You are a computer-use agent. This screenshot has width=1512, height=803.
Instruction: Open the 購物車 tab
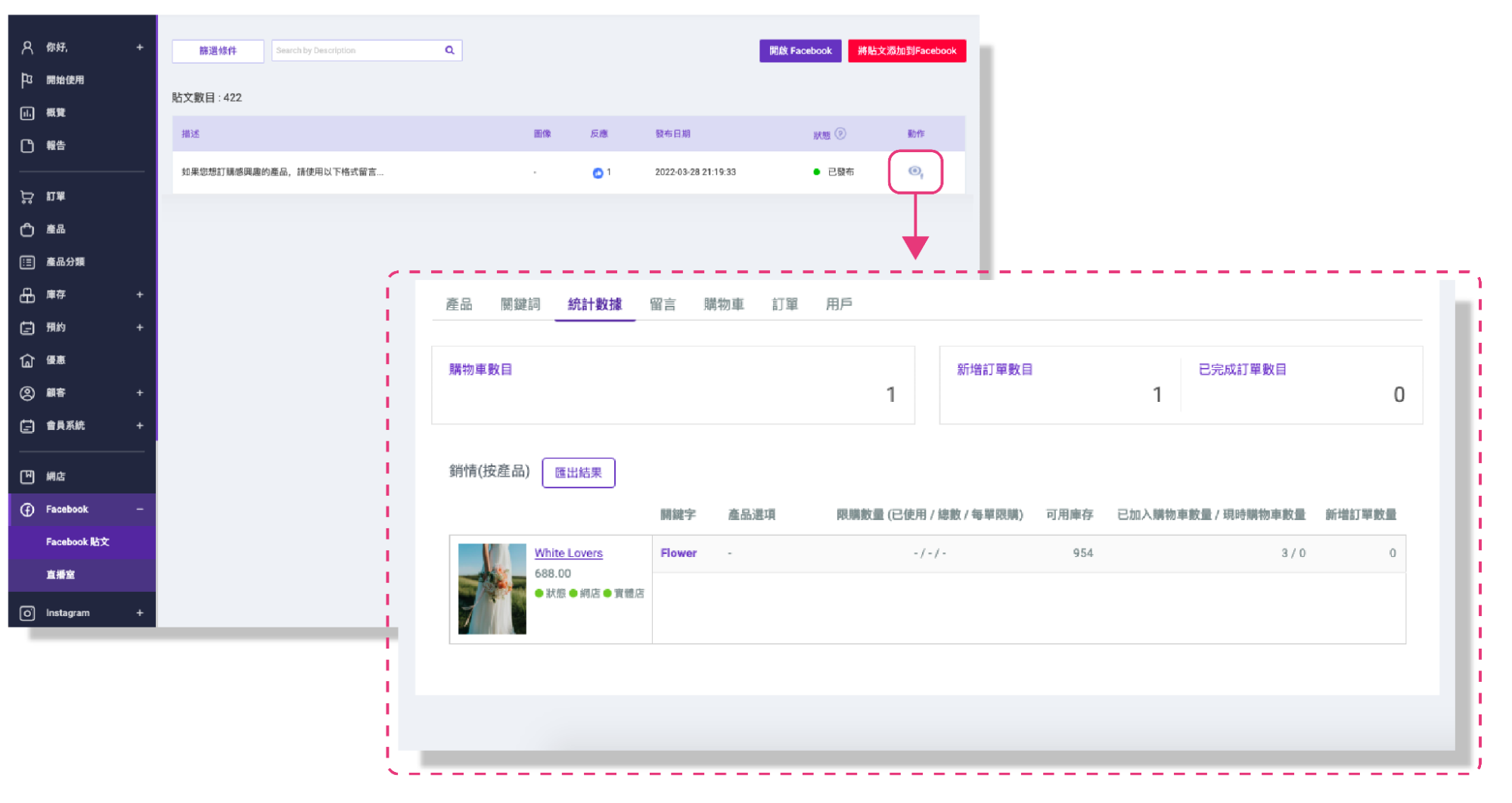(x=724, y=304)
